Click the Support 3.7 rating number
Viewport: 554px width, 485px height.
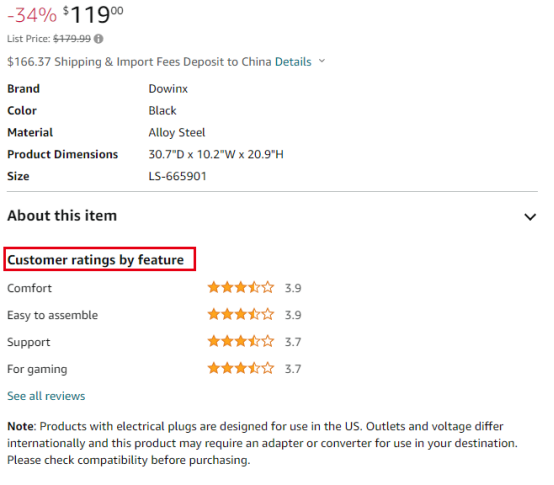pos(293,342)
